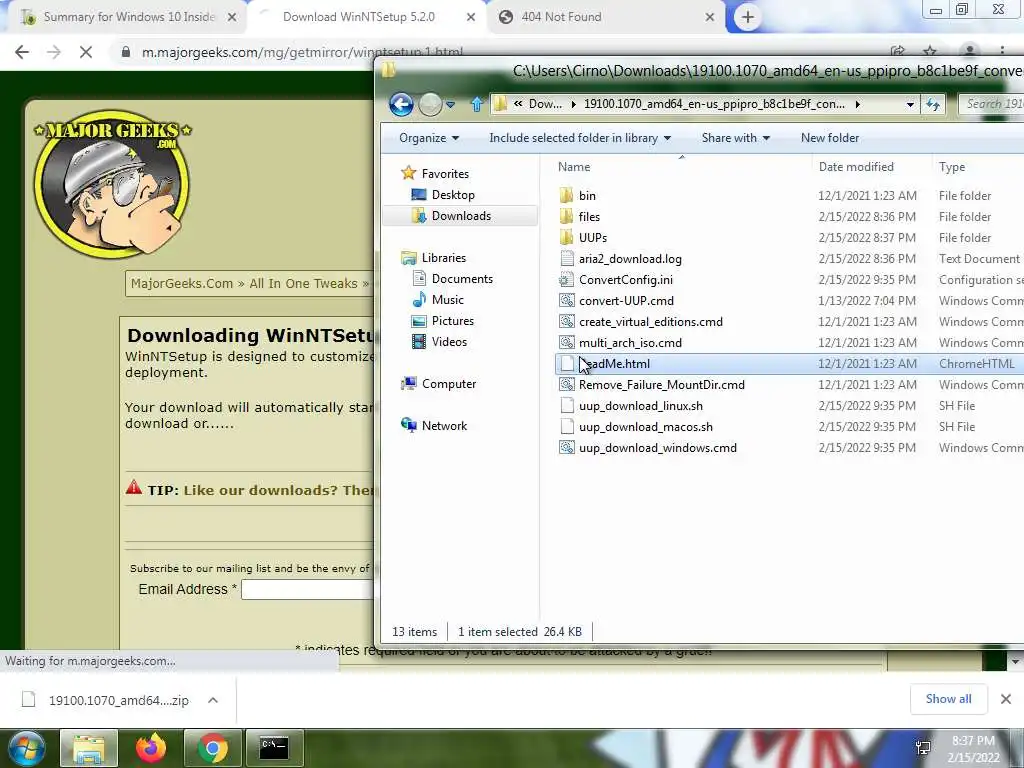Open Pictures library in navigation pane
1024x768 pixels.
pos(452,321)
